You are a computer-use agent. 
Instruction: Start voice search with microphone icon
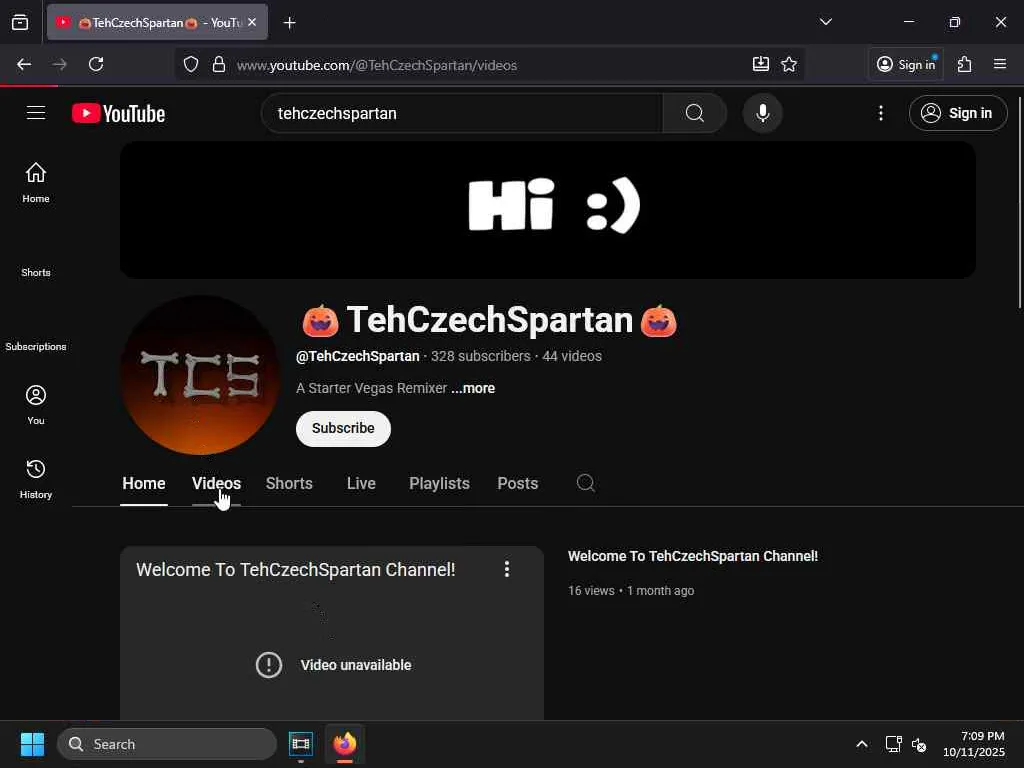pyautogui.click(x=762, y=113)
